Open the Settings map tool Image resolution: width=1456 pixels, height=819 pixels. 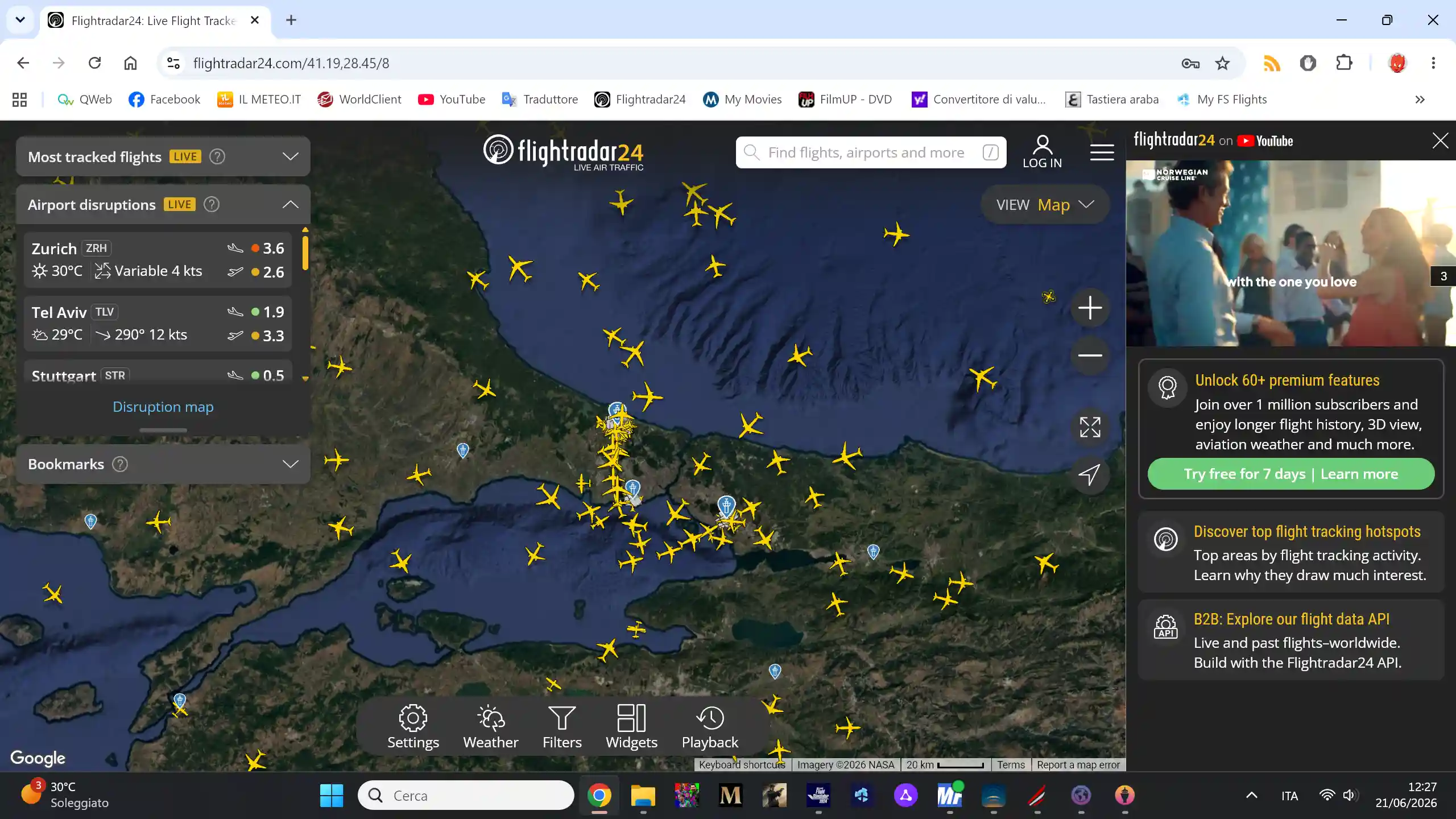[413, 727]
